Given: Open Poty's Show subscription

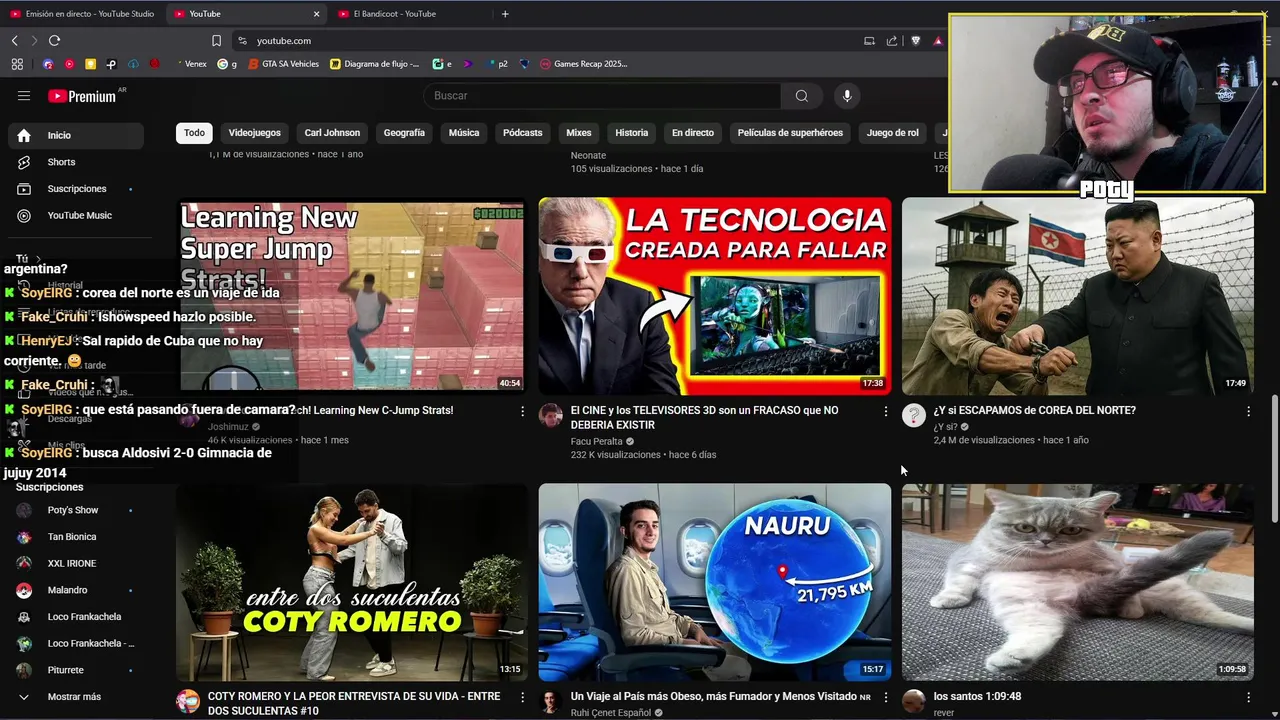Looking at the screenshot, I should coord(76,510).
